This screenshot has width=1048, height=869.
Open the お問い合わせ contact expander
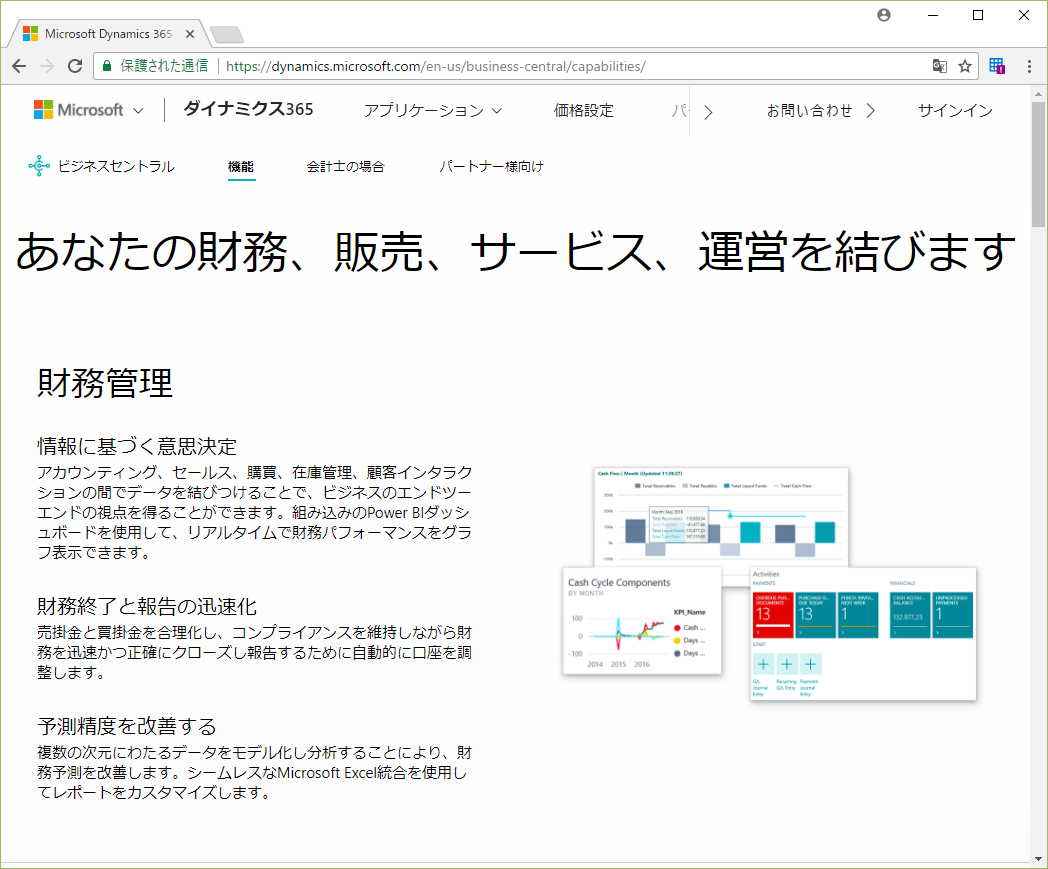click(x=820, y=111)
